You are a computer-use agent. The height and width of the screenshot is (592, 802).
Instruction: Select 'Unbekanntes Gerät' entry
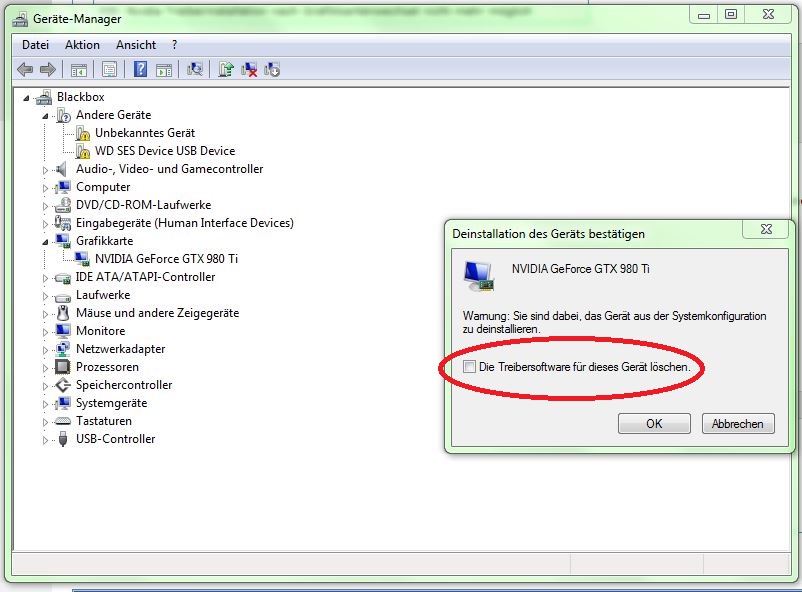145,133
